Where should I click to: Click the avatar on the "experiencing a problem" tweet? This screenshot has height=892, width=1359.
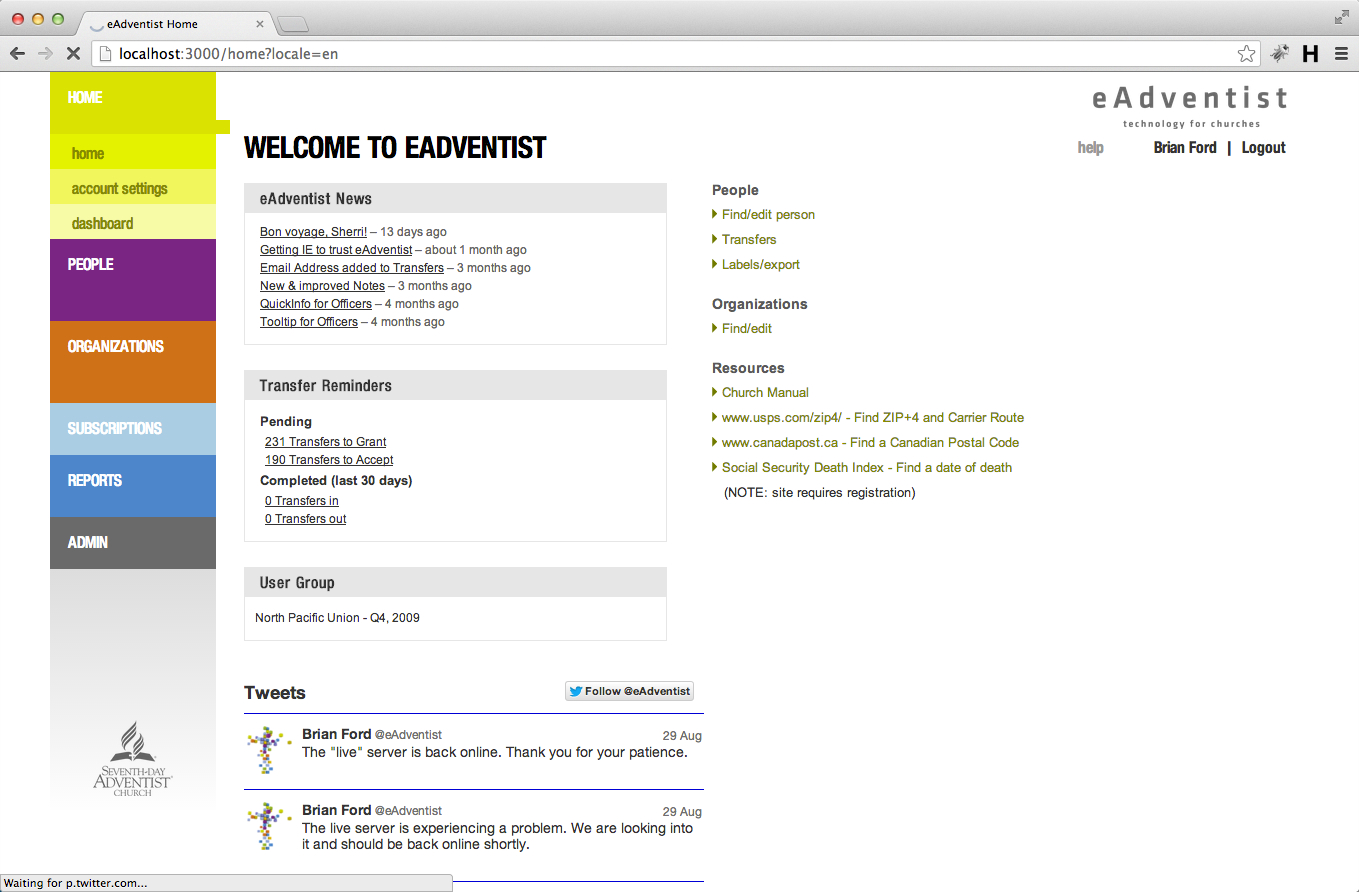click(268, 826)
